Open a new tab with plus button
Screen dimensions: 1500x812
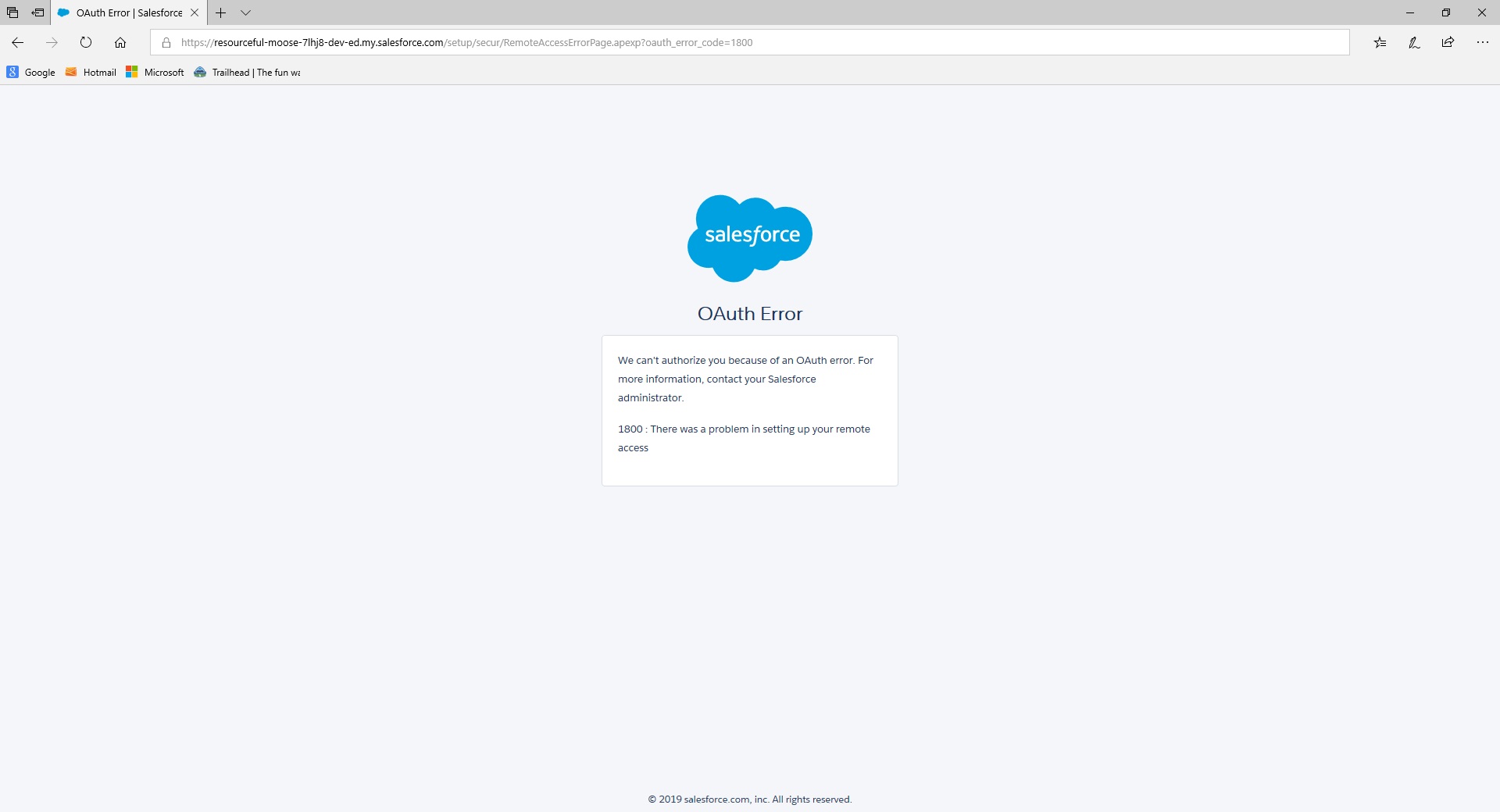coord(221,12)
